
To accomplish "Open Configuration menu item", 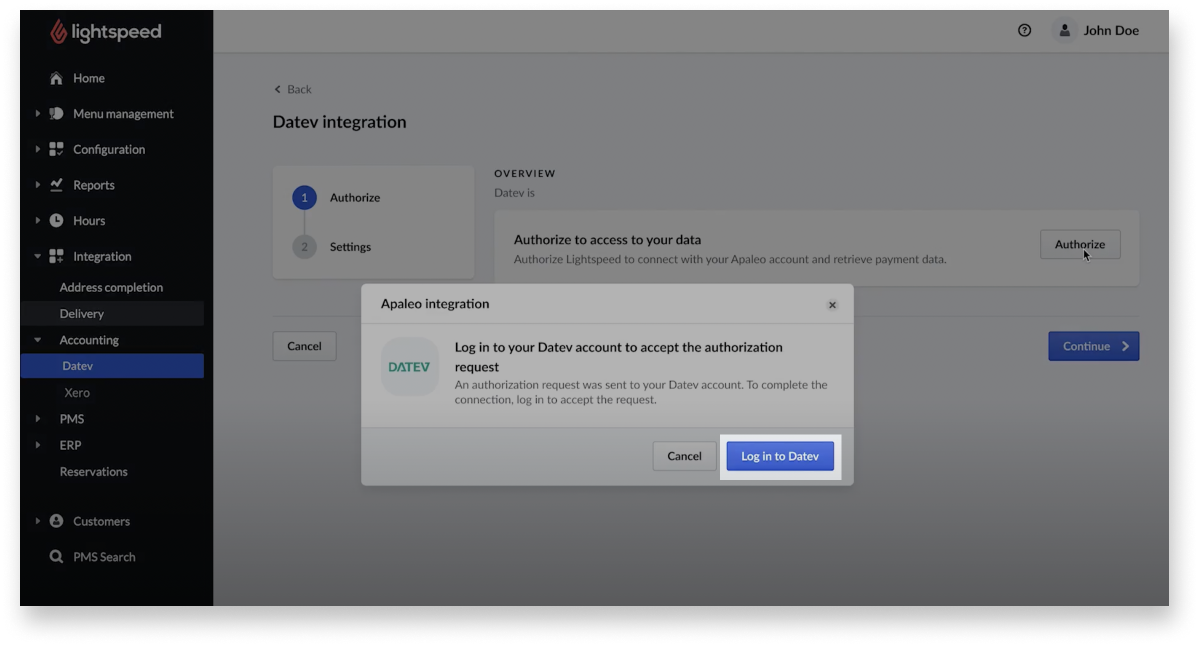I will 109,149.
